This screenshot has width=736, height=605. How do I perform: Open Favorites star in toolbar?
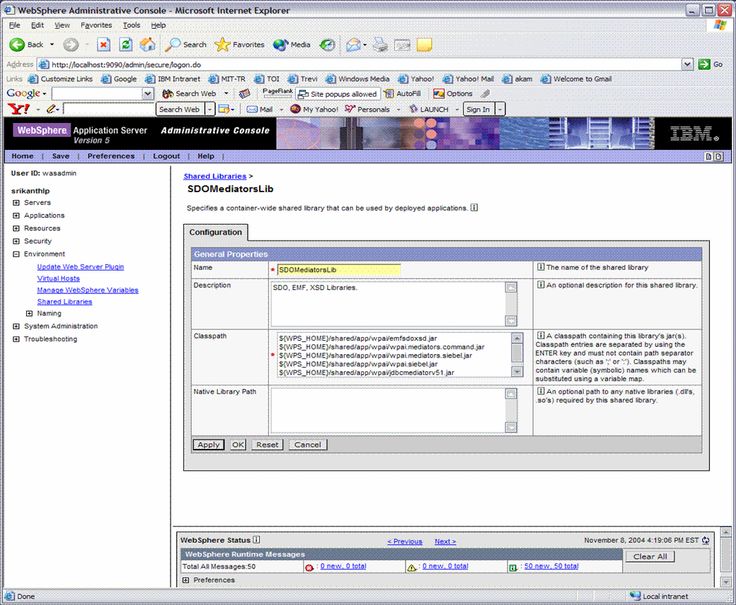pyautogui.click(x=239, y=45)
